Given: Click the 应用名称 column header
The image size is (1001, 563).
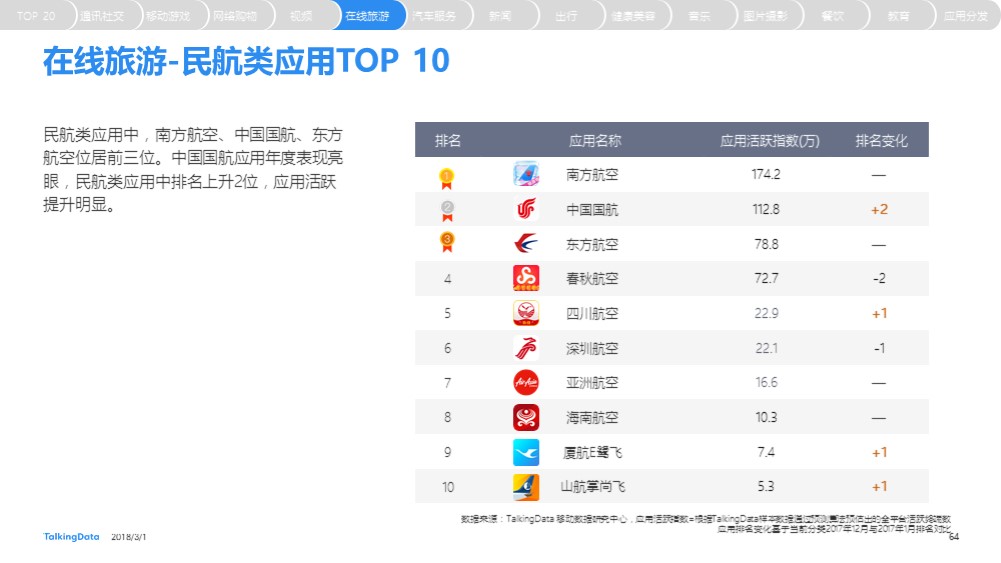Looking at the screenshot, I should coord(595,140).
